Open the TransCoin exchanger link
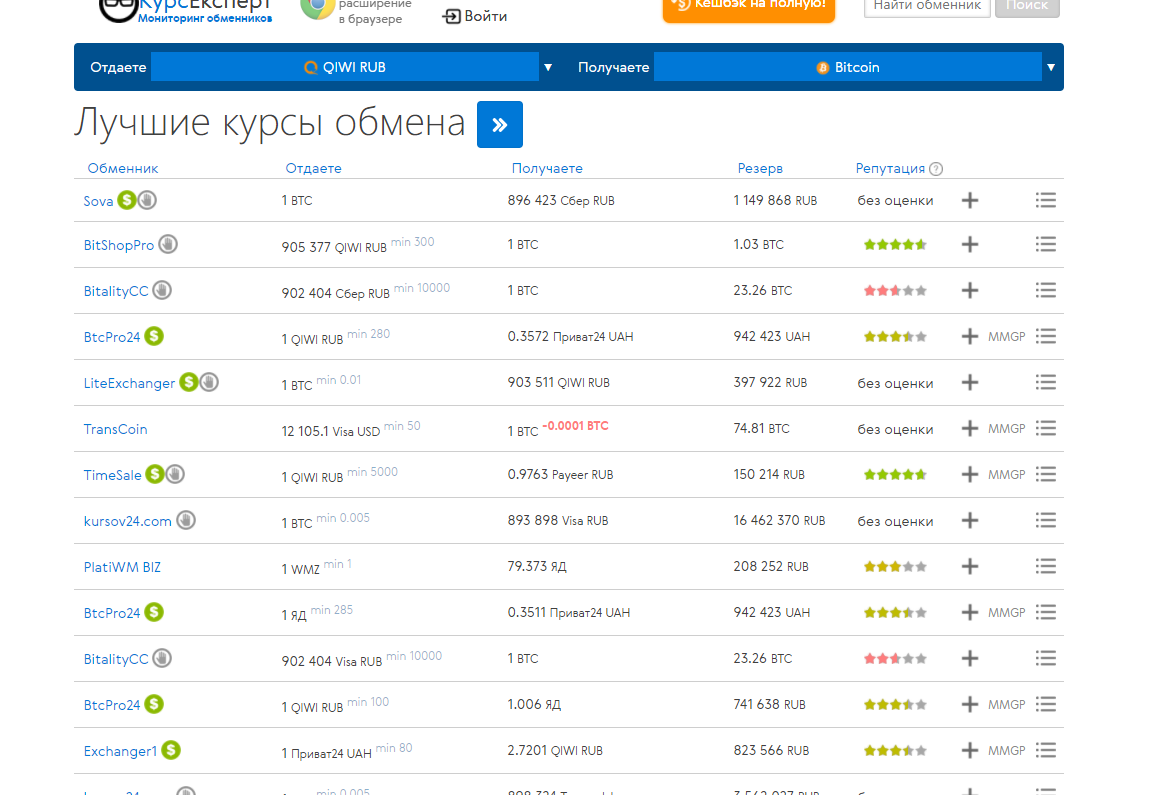Screen dimensions: 1151x795 tap(115, 429)
